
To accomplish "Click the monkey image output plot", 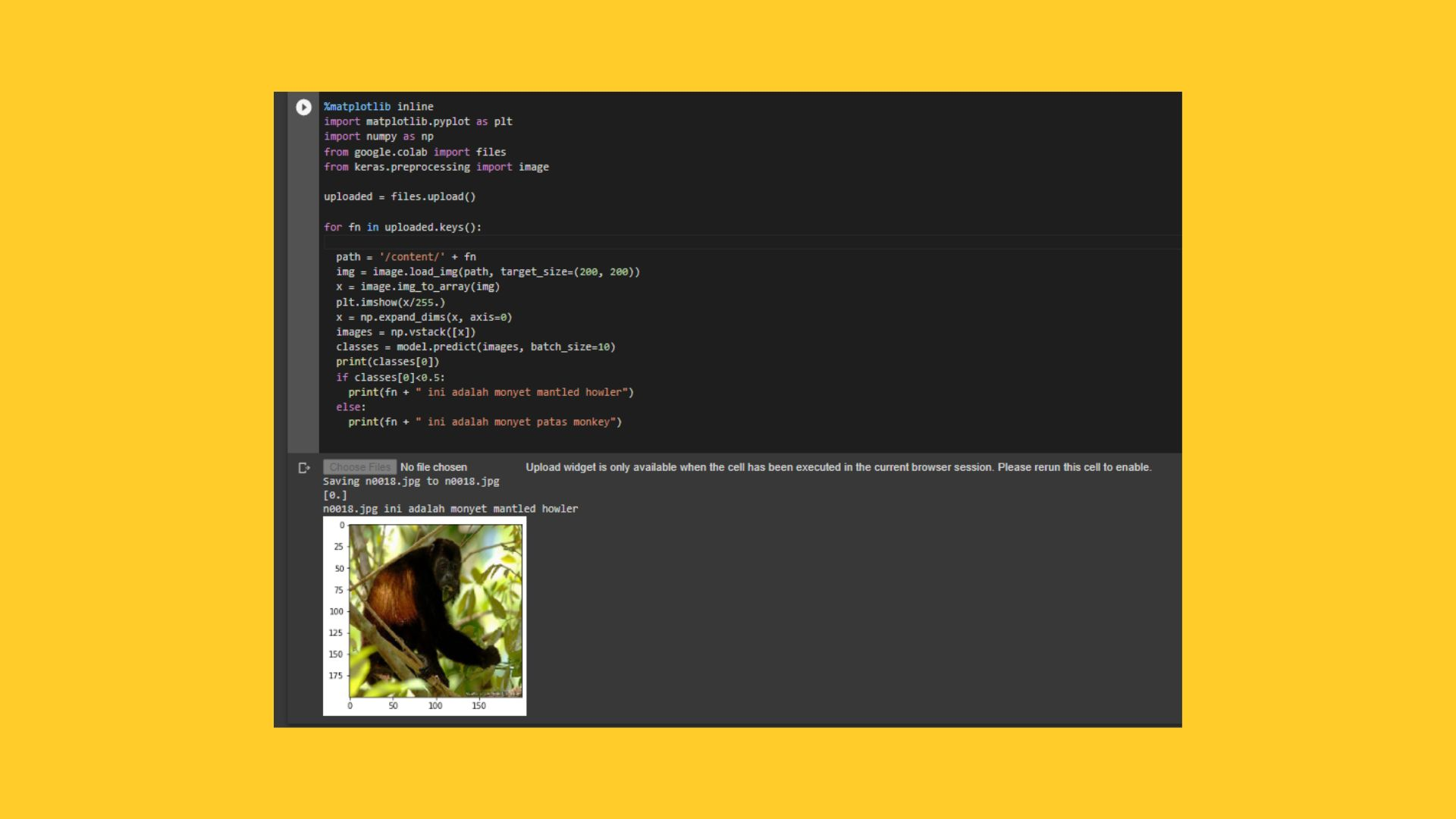I will pyautogui.click(x=425, y=616).
